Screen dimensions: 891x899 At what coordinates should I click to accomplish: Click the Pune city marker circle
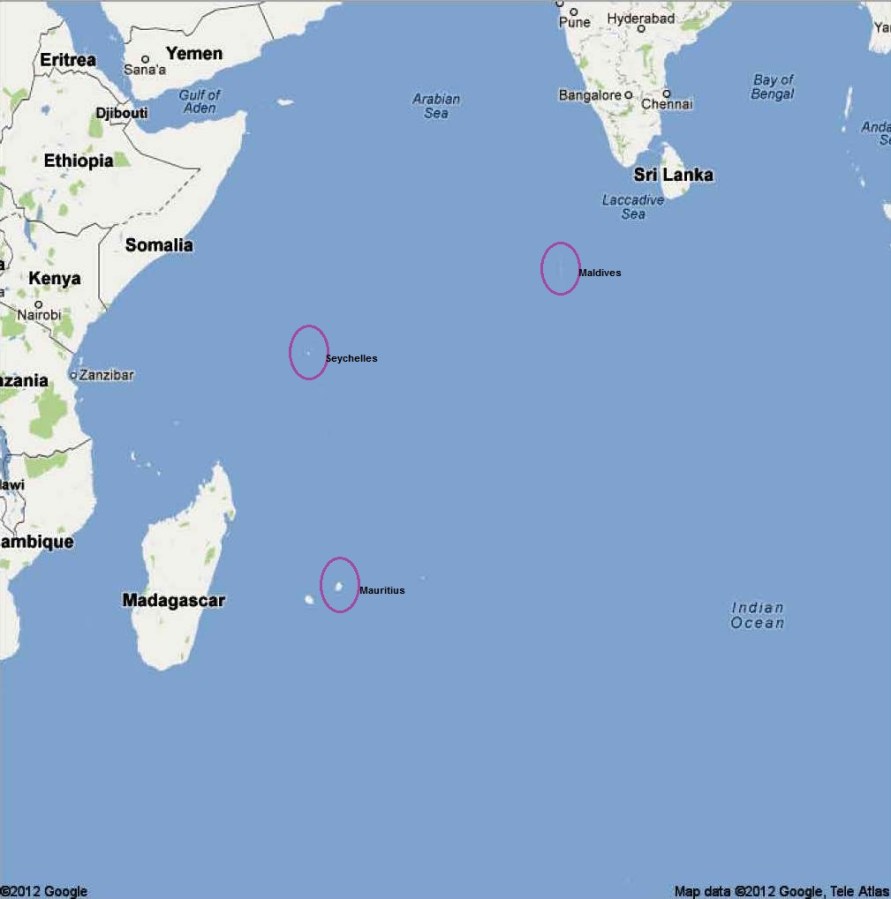pyautogui.click(x=573, y=12)
